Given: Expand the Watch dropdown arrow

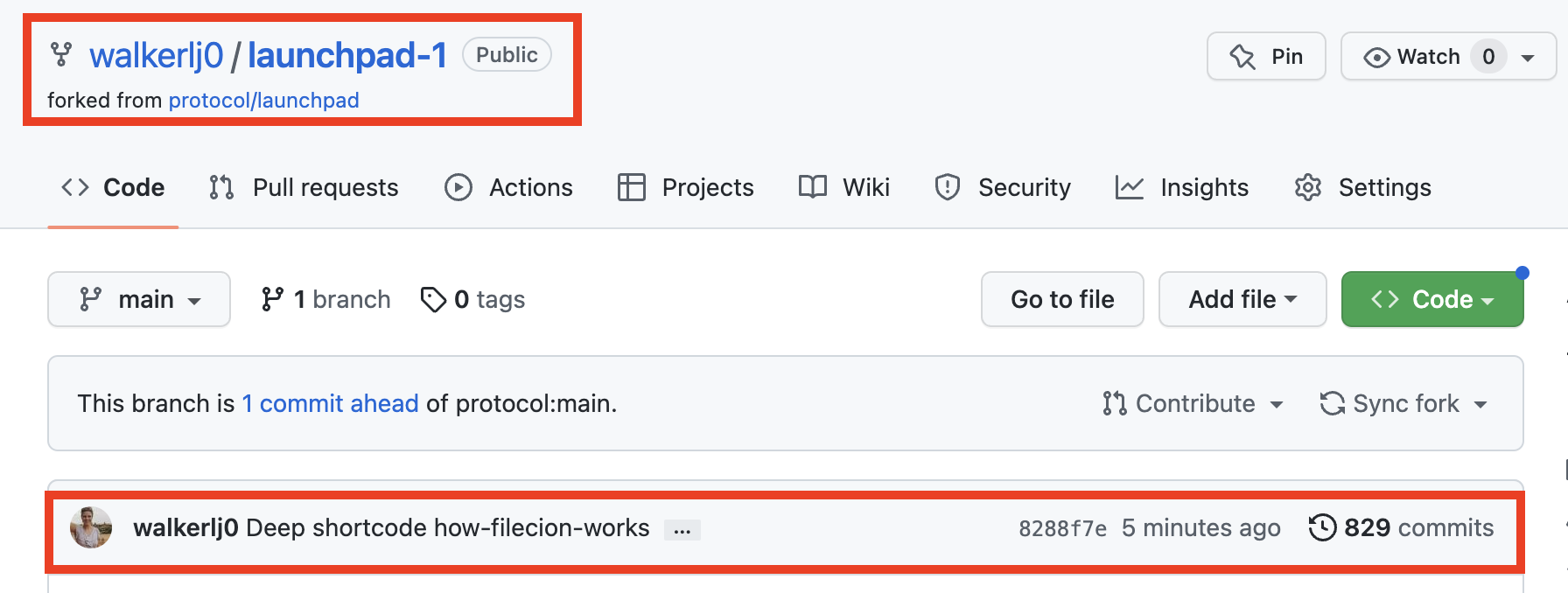Looking at the screenshot, I should [x=1528, y=58].
